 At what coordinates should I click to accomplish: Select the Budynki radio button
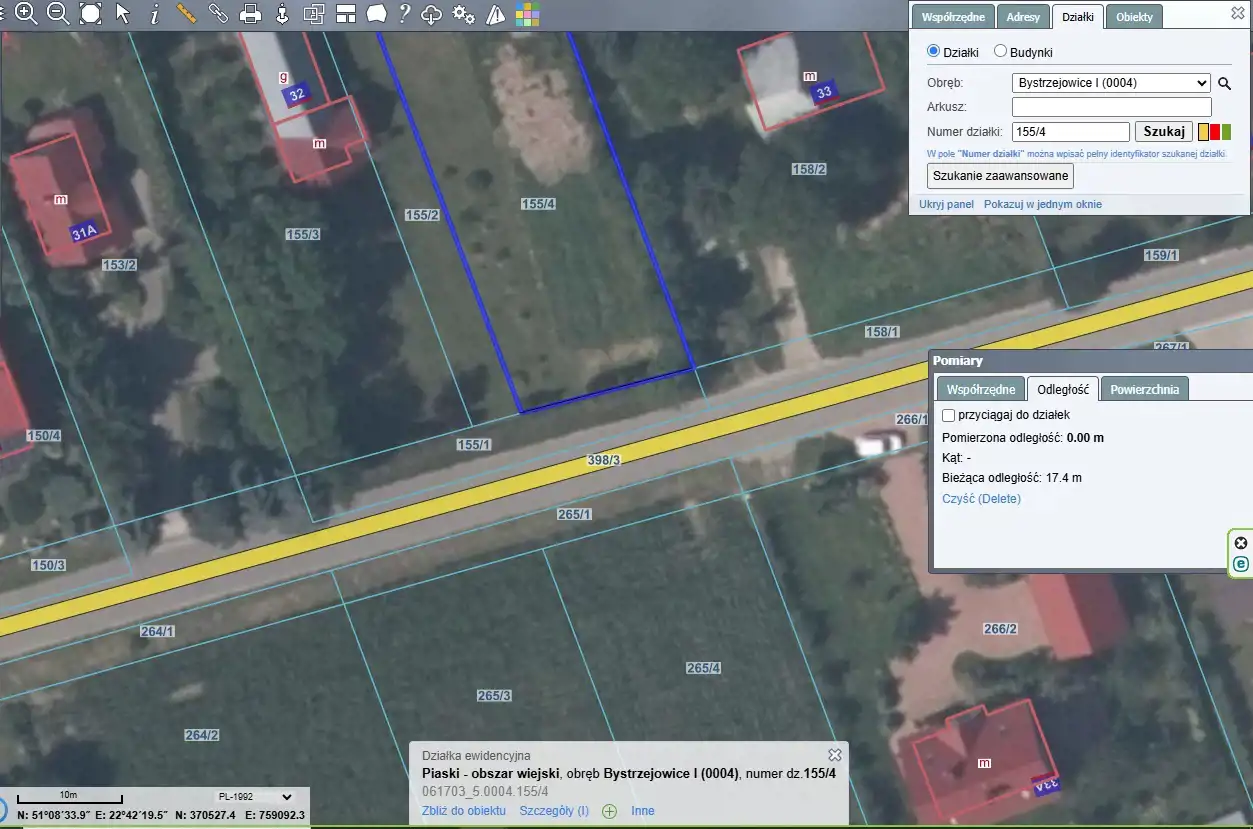tap(1000, 52)
